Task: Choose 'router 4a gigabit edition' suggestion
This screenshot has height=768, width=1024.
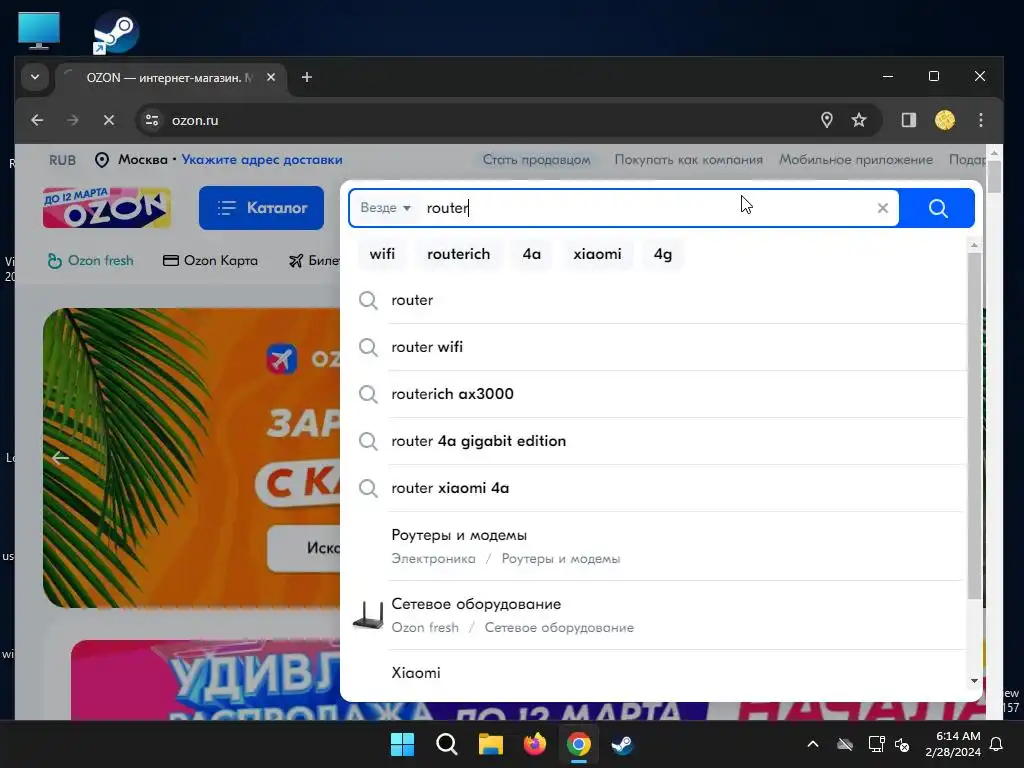Action: coord(660,441)
